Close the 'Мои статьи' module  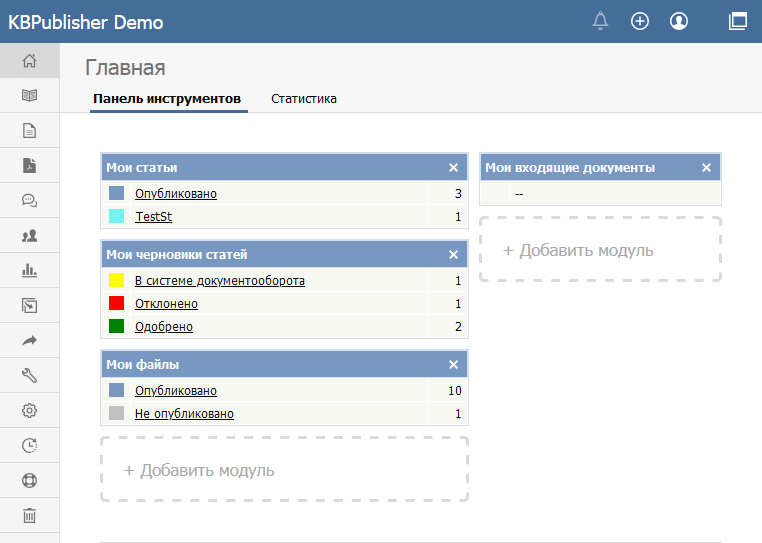(x=453, y=168)
